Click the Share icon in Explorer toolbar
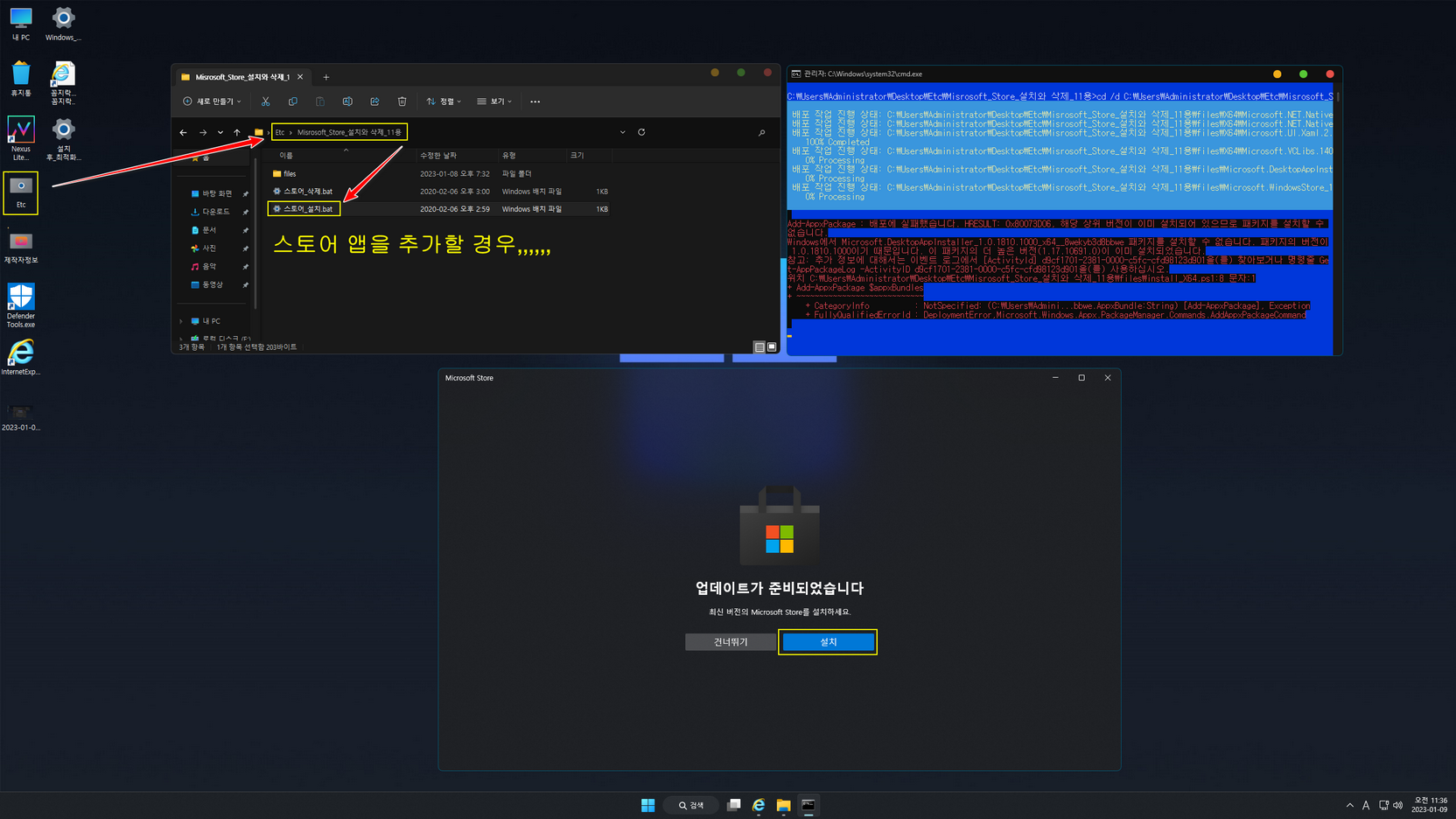This screenshot has height=819, width=1456. point(374,101)
